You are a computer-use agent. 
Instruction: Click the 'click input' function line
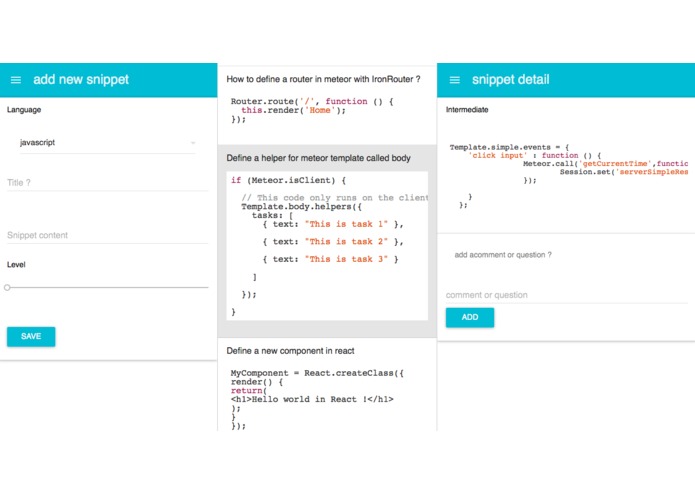tap(535, 156)
